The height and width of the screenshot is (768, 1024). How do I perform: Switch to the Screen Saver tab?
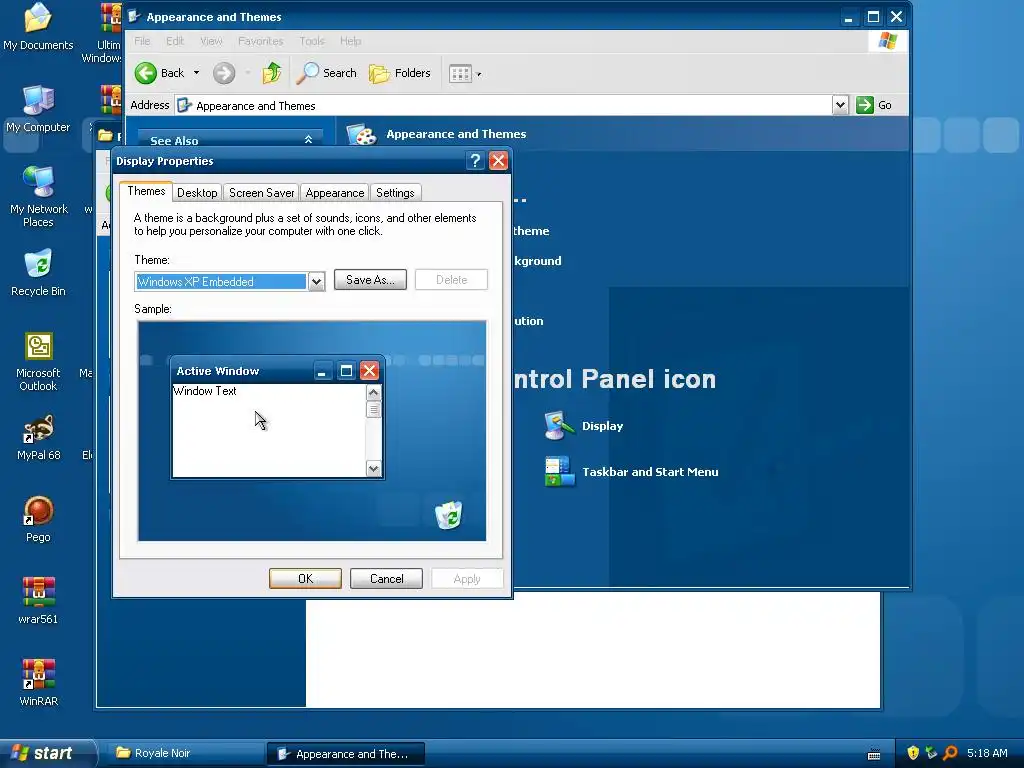coord(261,193)
